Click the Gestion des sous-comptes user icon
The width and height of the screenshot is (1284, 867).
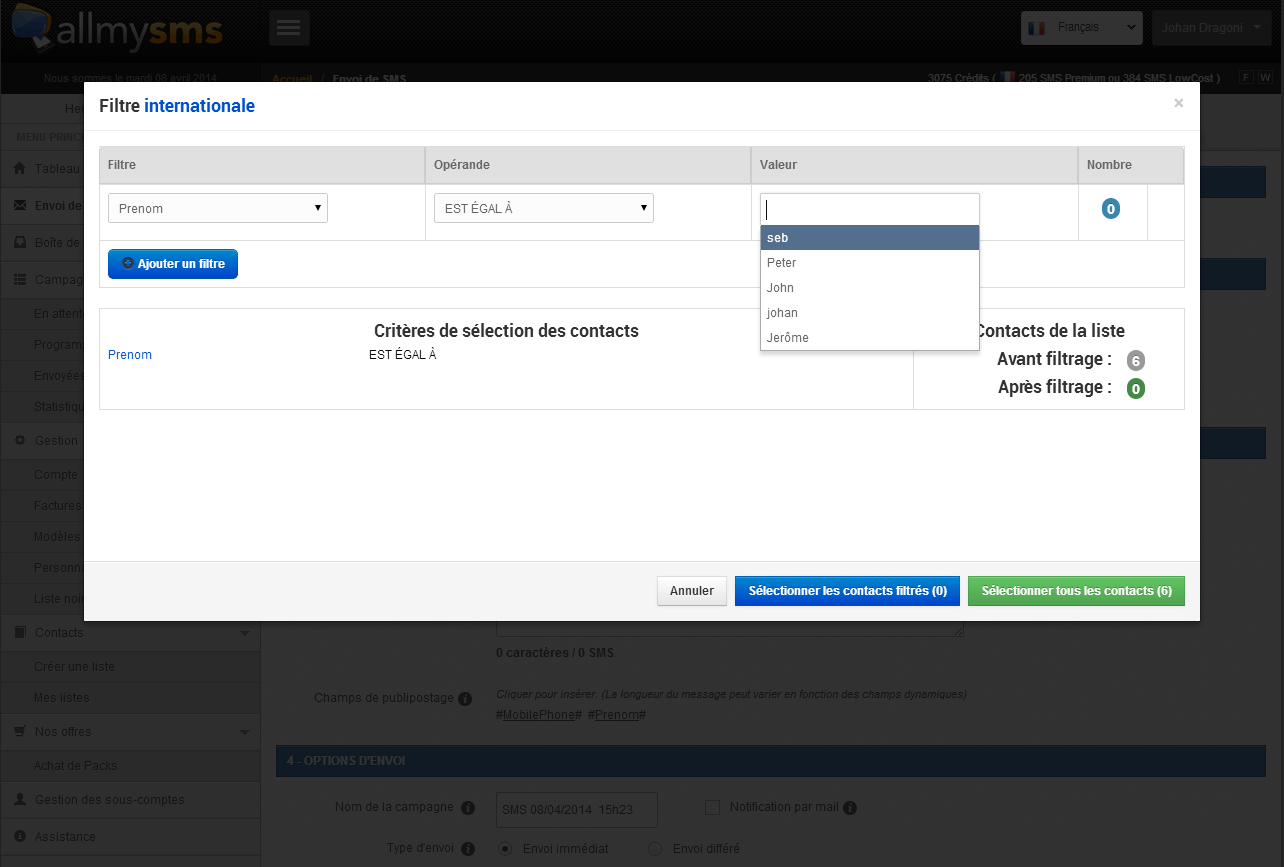[20, 800]
